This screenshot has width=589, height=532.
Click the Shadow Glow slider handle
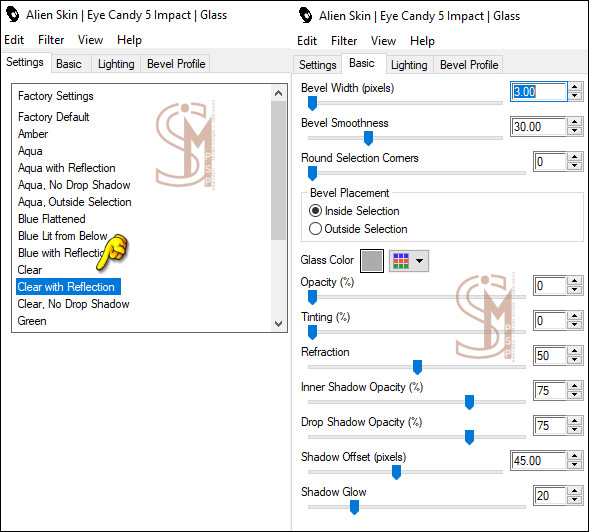(x=354, y=507)
